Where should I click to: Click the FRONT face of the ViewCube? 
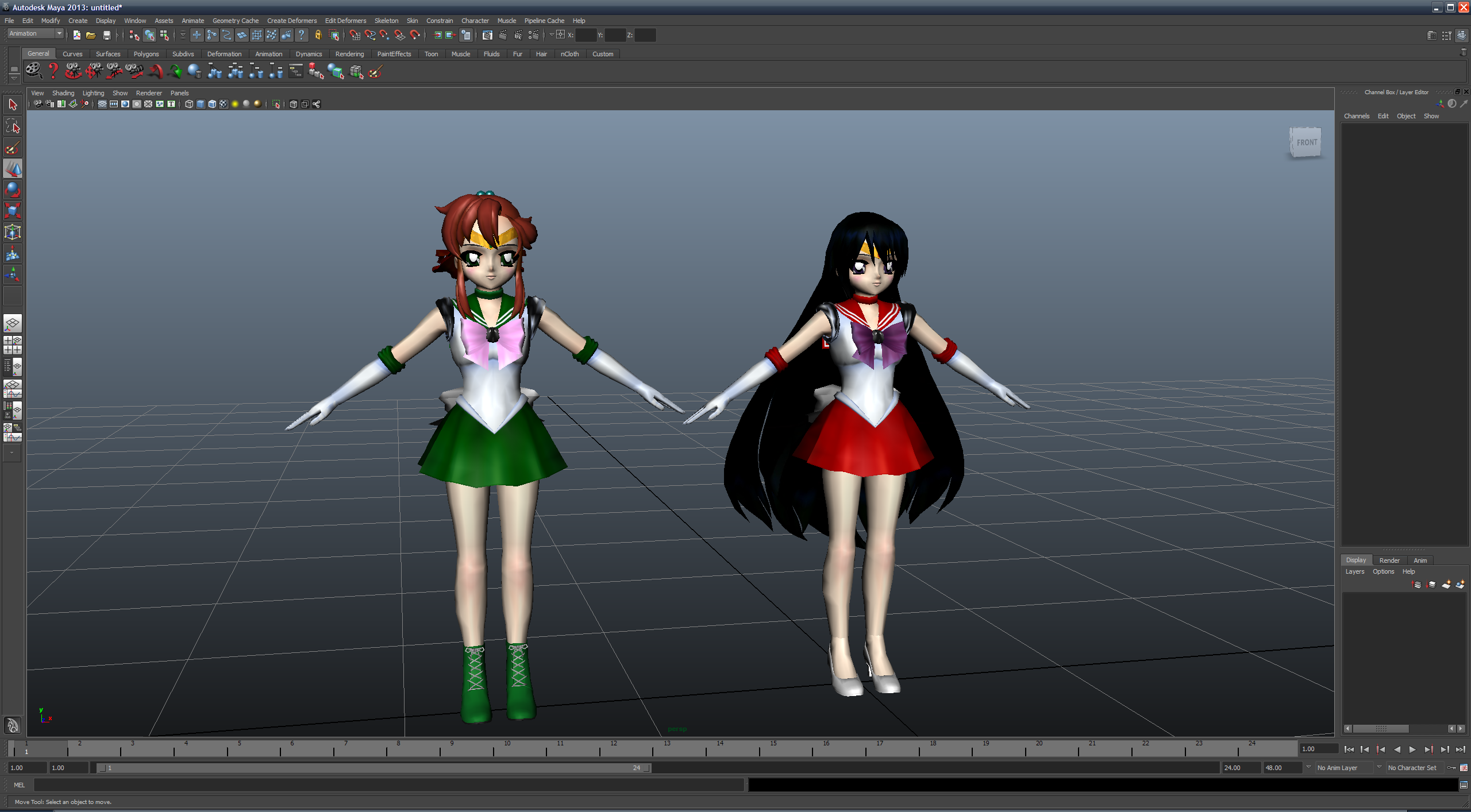click(x=1306, y=142)
